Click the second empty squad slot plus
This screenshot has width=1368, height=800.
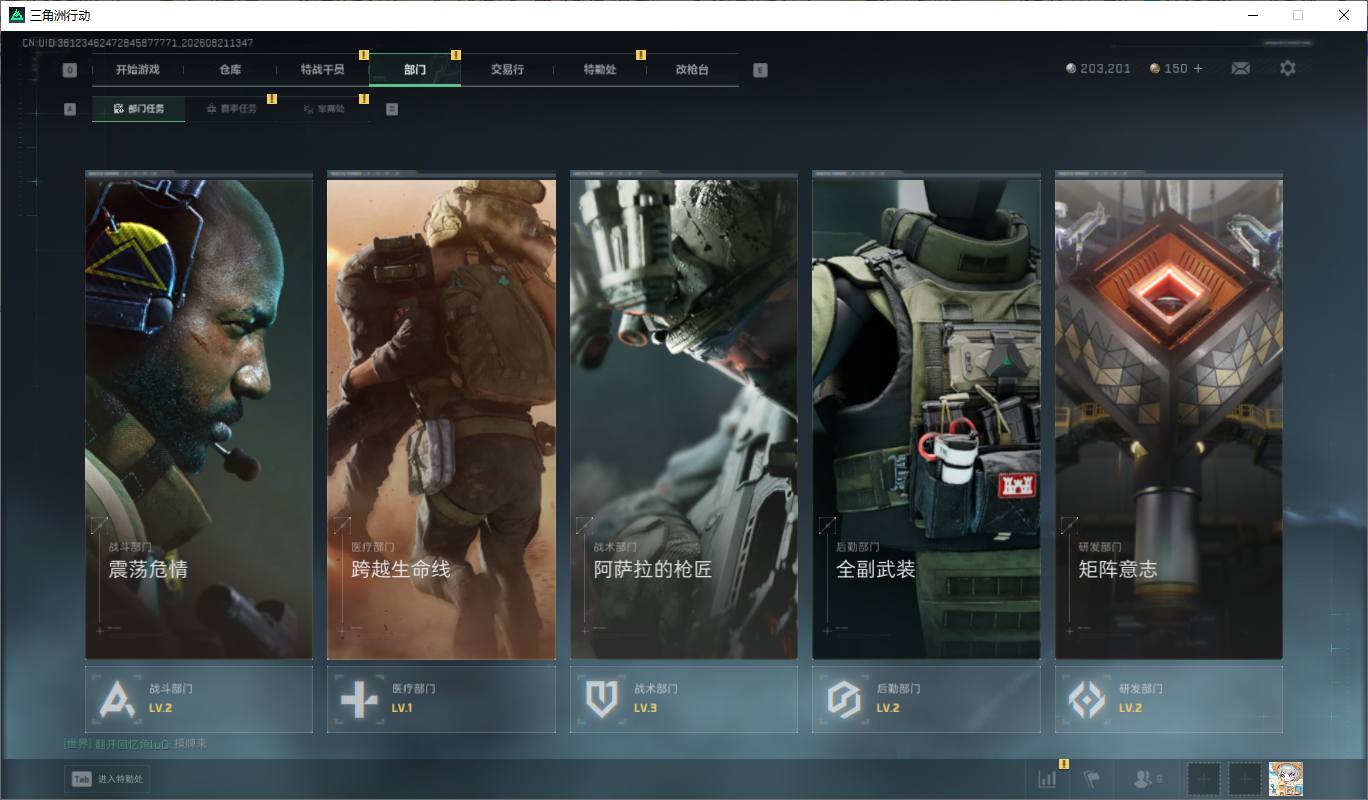pos(1245,779)
